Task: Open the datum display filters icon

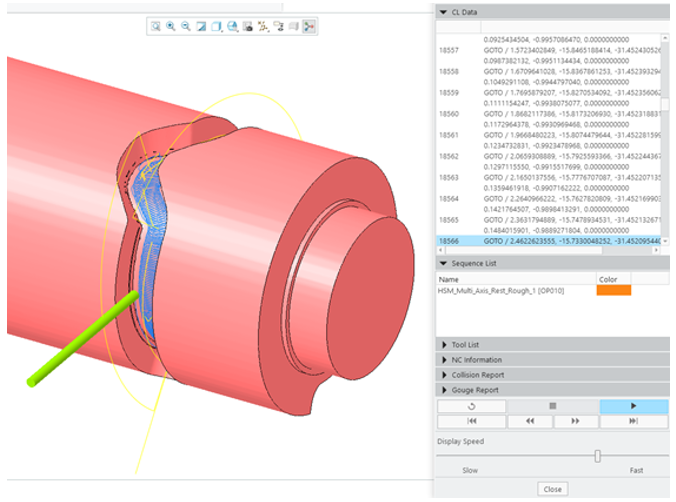Action: point(262,27)
